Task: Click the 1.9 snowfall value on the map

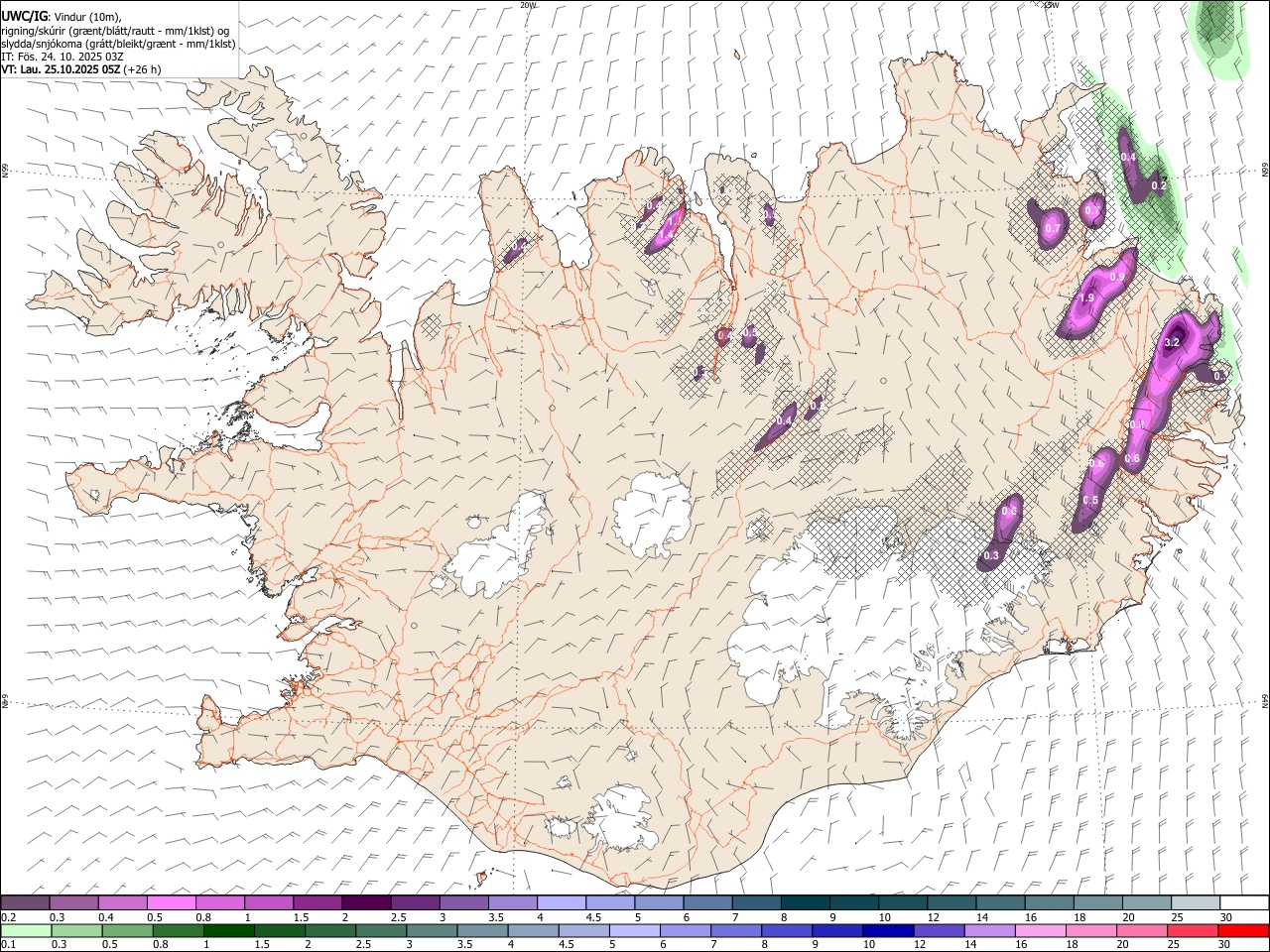Action: coord(1086,298)
